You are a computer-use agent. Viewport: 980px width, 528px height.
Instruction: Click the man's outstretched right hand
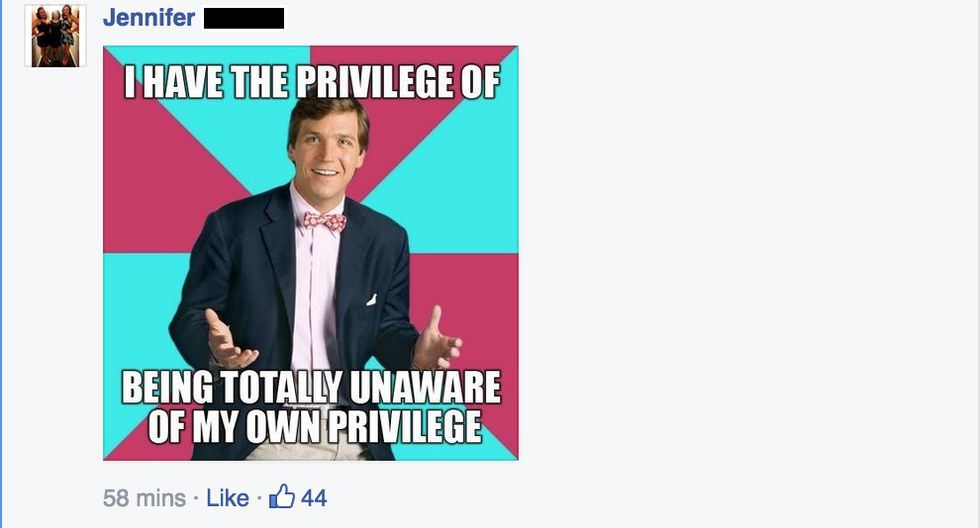click(x=228, y=341)
